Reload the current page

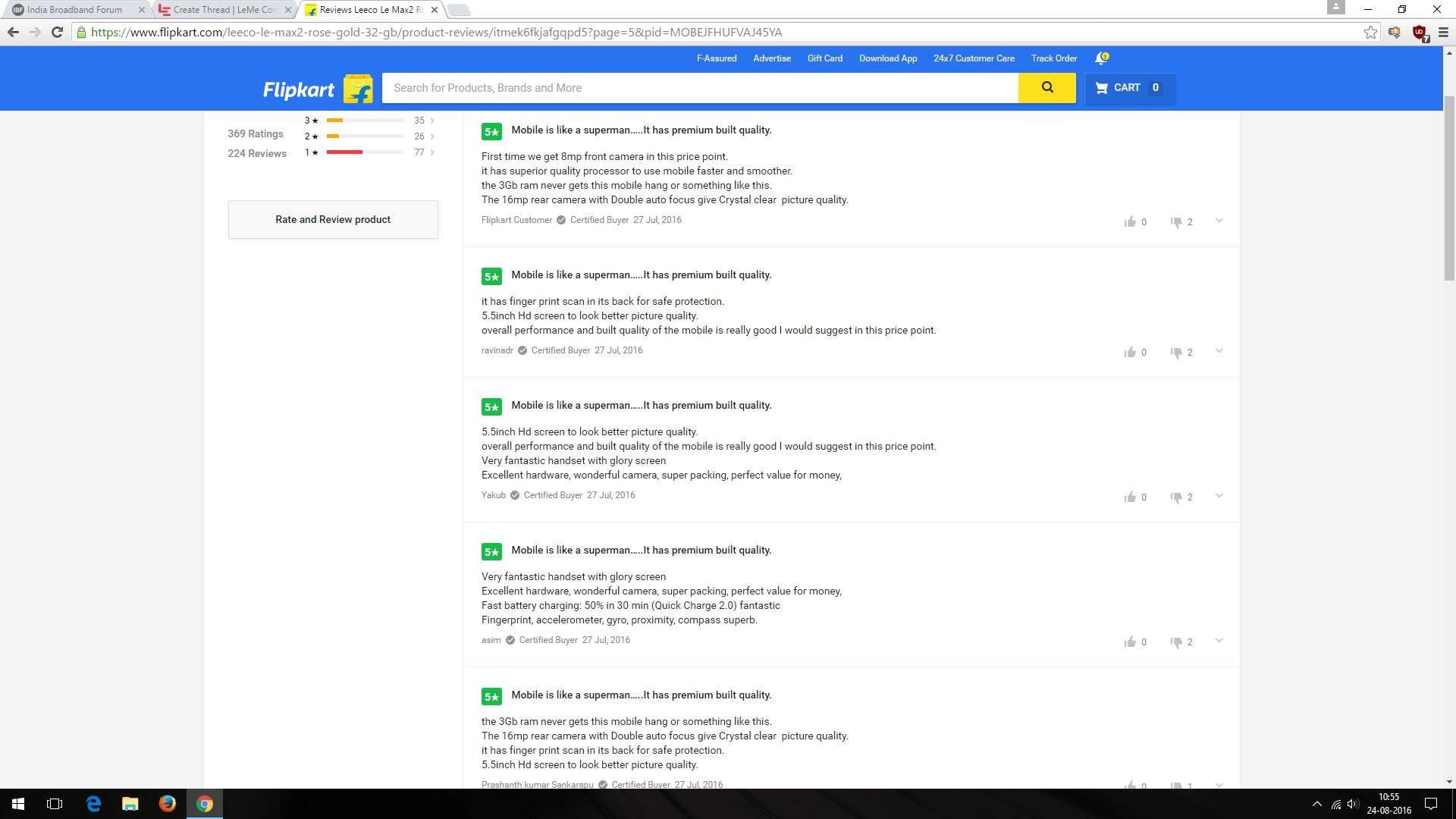57,33
